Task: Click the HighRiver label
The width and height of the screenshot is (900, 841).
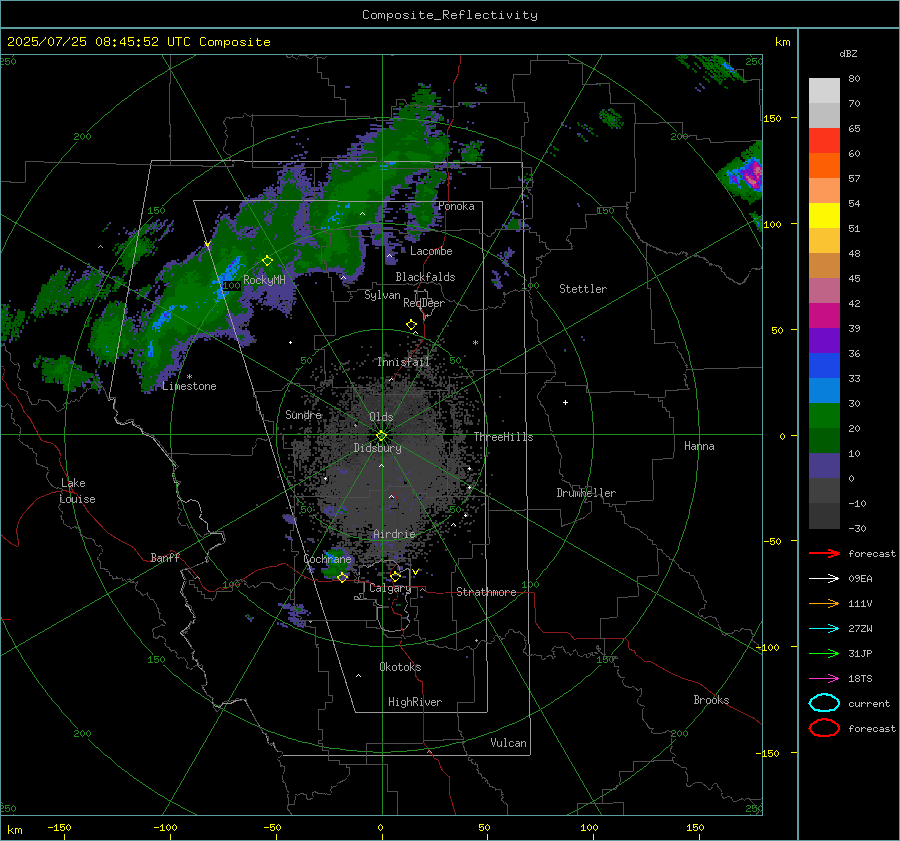Action: pyautogui.click(x=415, y=703)
